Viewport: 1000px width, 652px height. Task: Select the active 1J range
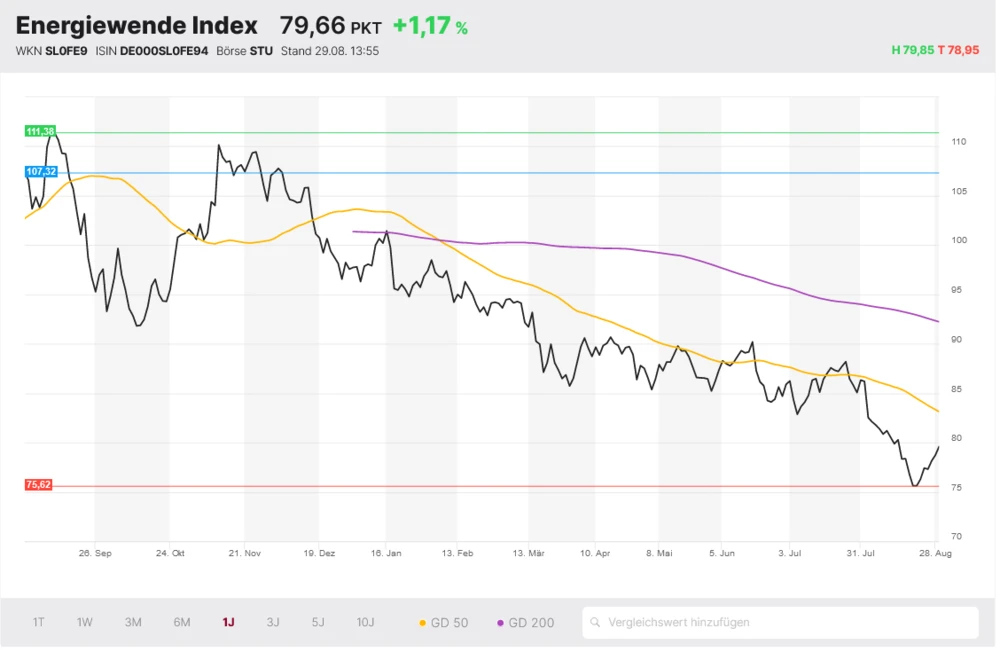coord(228,622)
